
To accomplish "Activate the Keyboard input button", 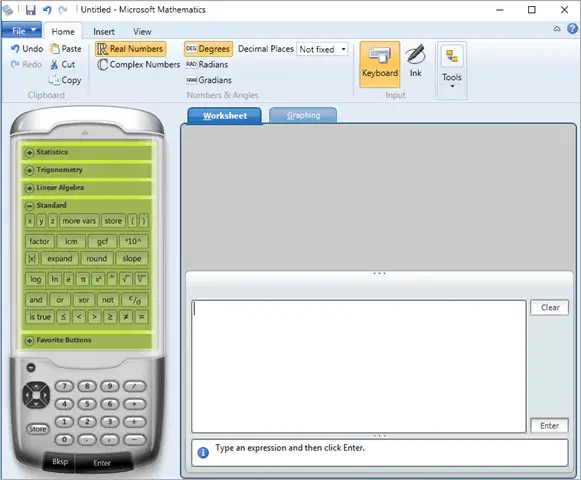I will (380, 64).
